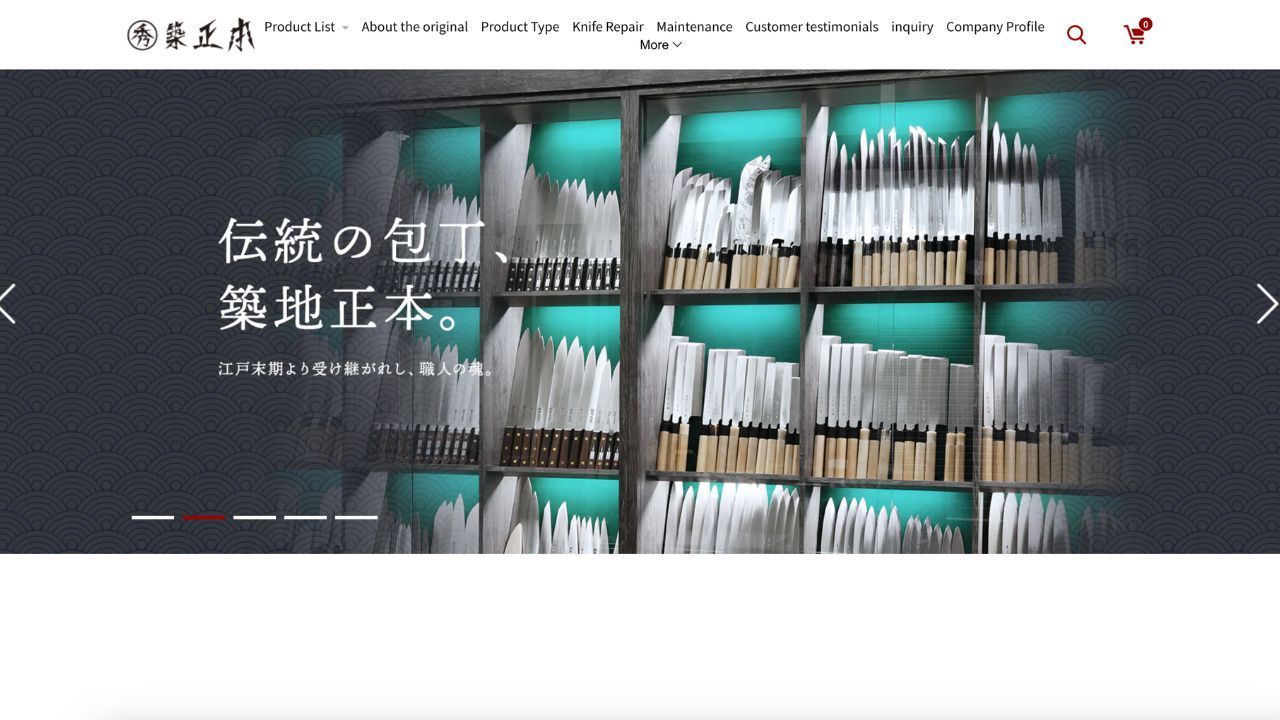Select the active red slide indicator
This screenshot has width=1280, height=720.
pos(204,517)
